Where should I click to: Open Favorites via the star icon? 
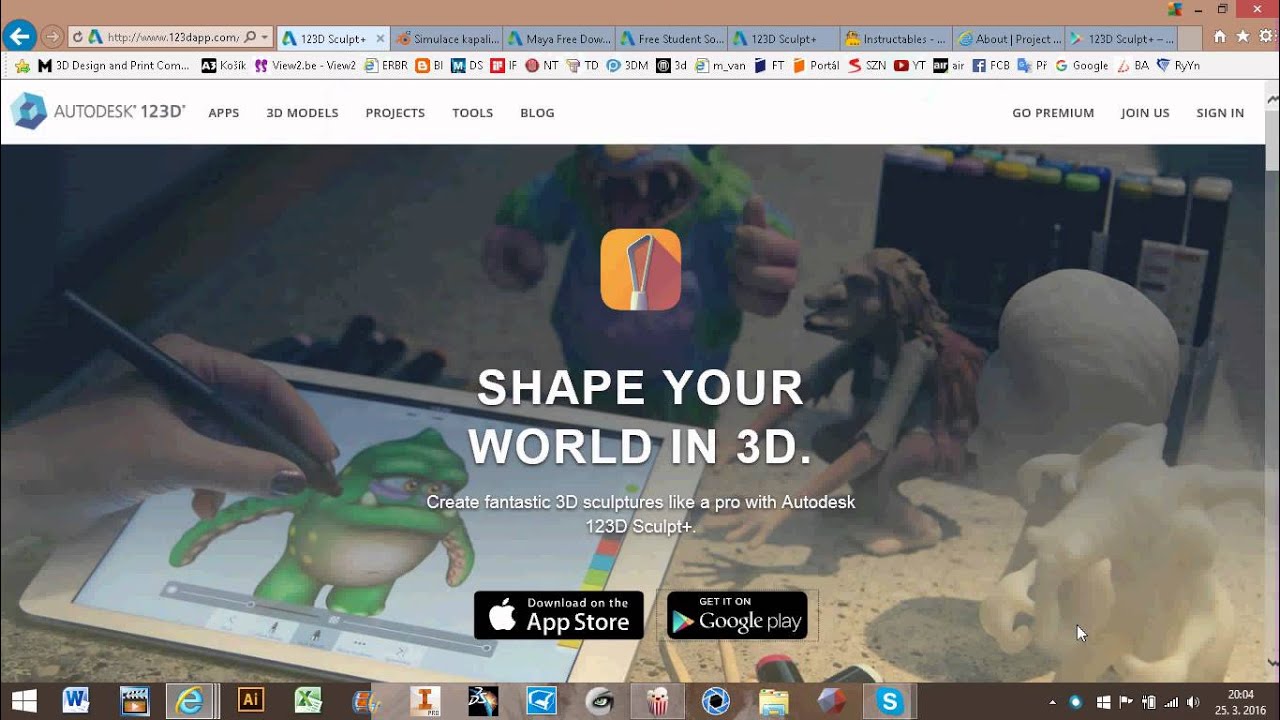[x=1243, y=37]
